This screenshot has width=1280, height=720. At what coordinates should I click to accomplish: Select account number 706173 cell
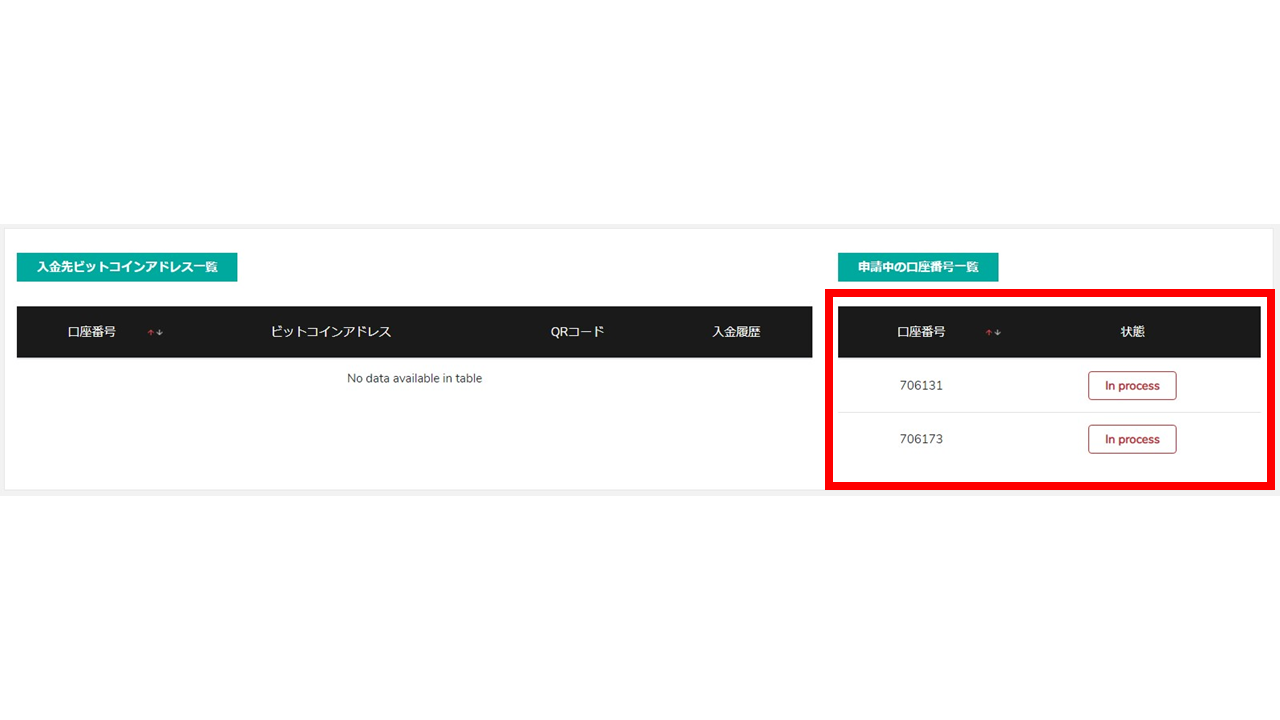921,439
